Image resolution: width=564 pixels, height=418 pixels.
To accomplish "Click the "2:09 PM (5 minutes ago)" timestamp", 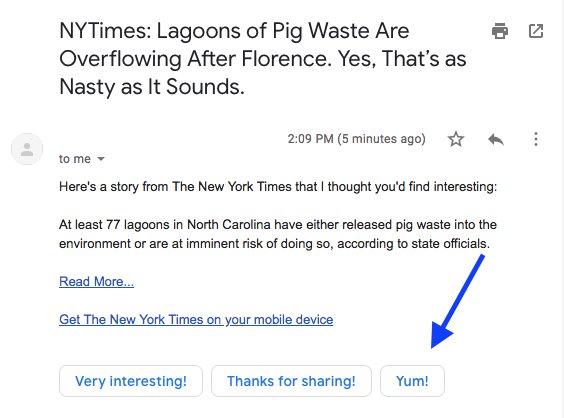I will 356,139.
